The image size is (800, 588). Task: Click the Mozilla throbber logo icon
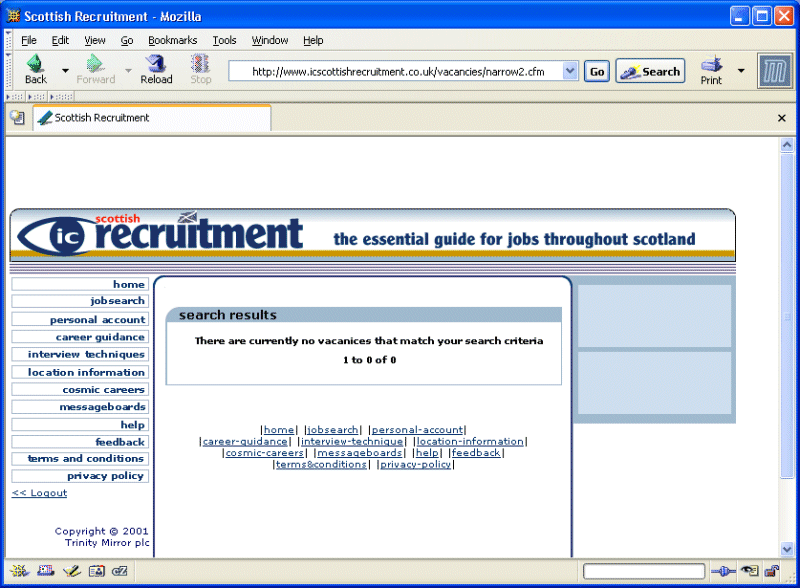click(x=774, y=71)
